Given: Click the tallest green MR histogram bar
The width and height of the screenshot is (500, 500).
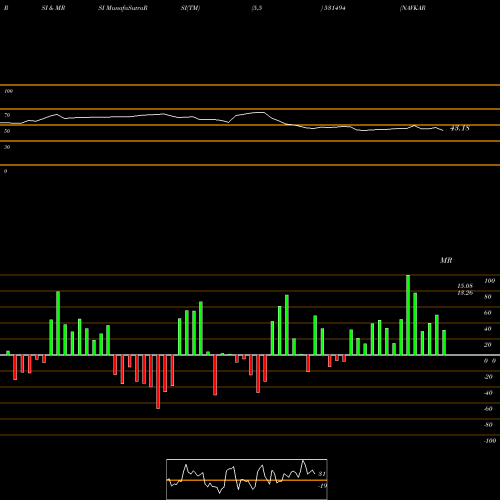Looking at the screenshot, I should click(408, 315).
